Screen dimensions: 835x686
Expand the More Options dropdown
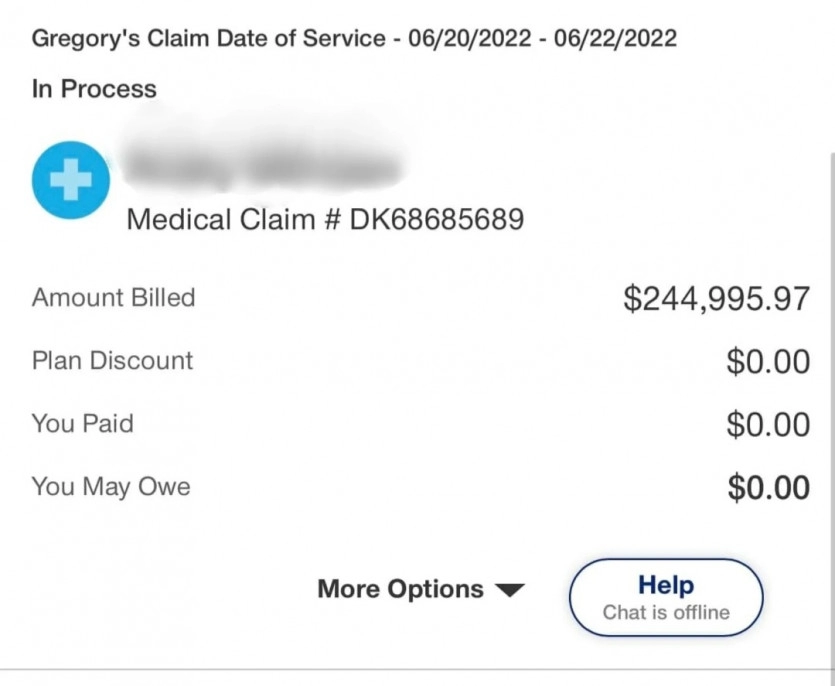coord(421,589)
